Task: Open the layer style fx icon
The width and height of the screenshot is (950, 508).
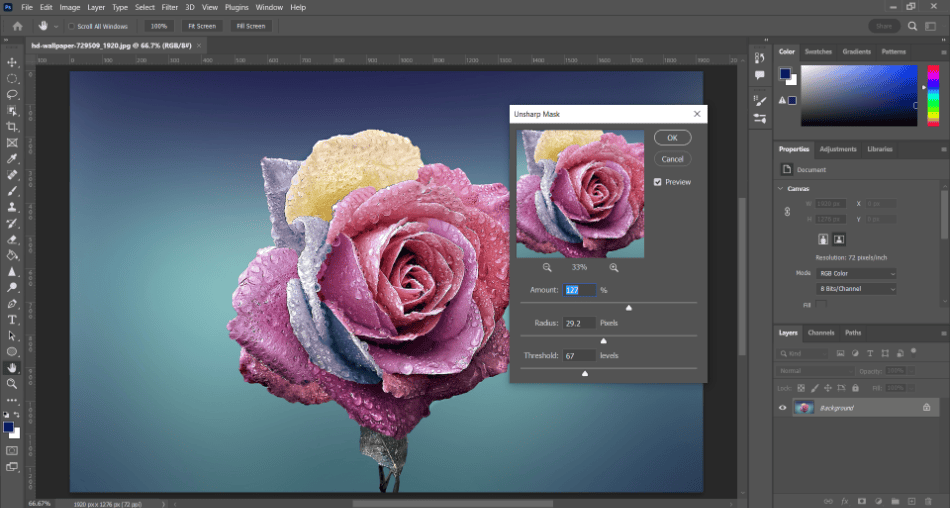Action: coord(845,501)
